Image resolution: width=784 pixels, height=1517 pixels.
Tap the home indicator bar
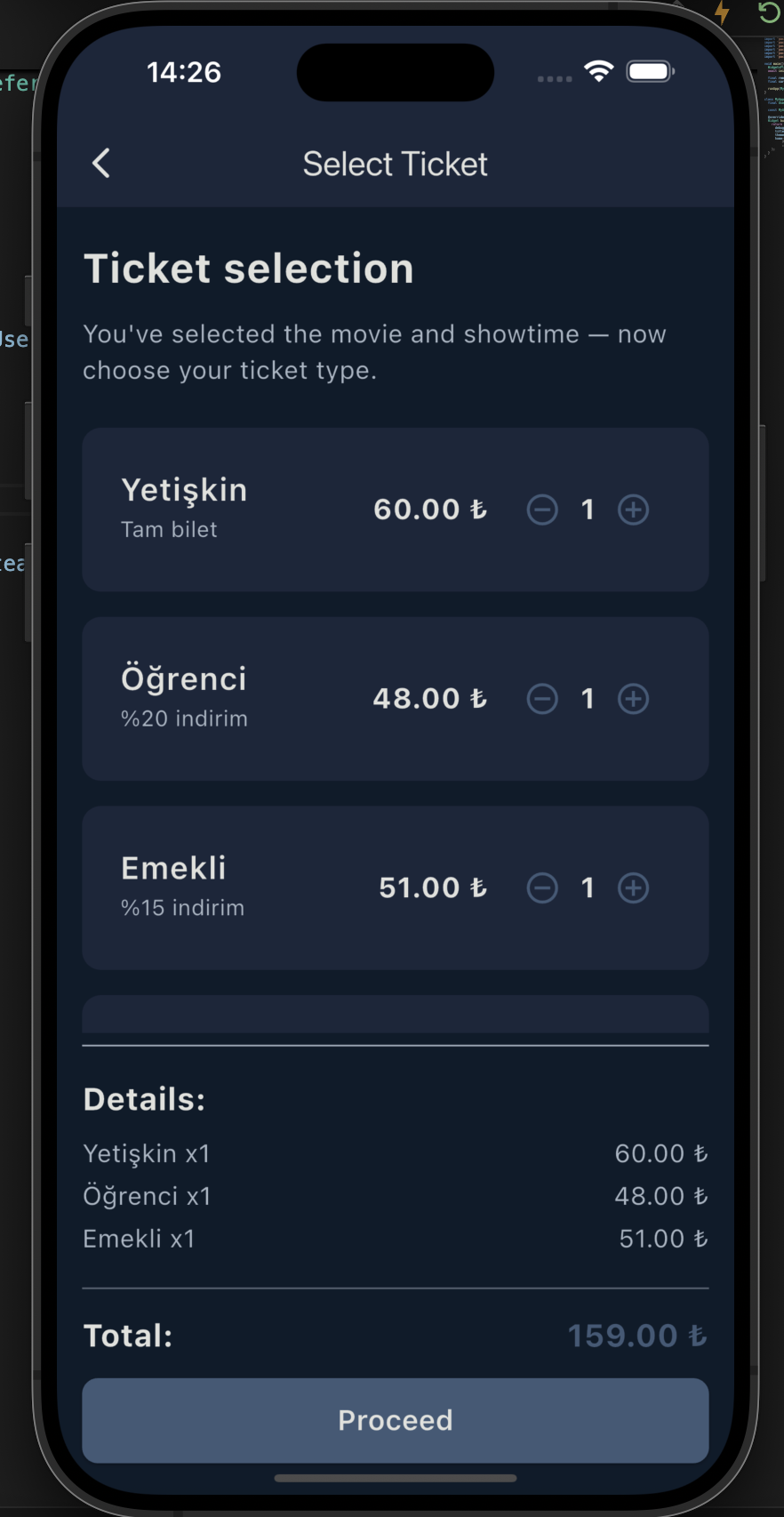point(395,1478)
